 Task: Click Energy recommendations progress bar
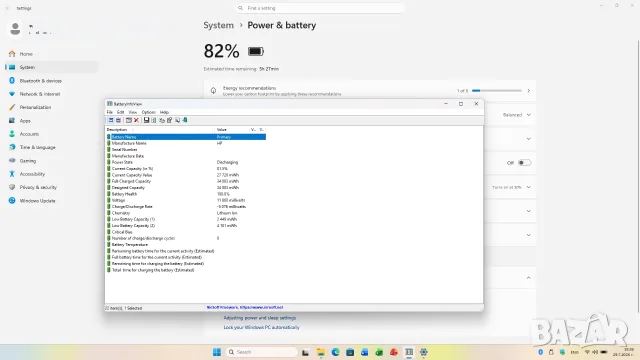click(497, 91)
